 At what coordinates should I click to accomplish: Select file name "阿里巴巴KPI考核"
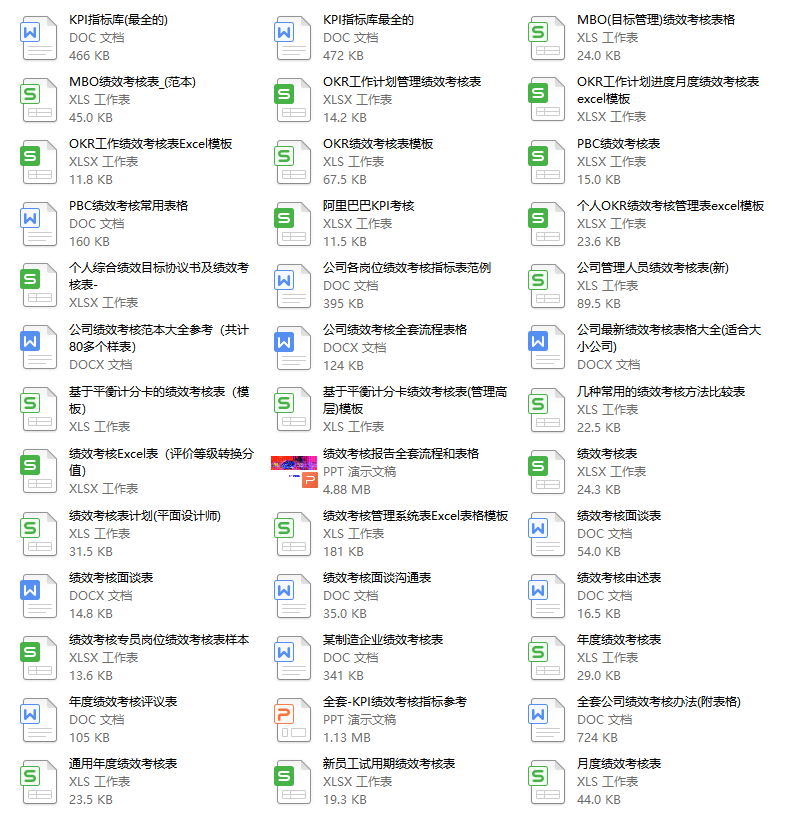pos(368,206)
